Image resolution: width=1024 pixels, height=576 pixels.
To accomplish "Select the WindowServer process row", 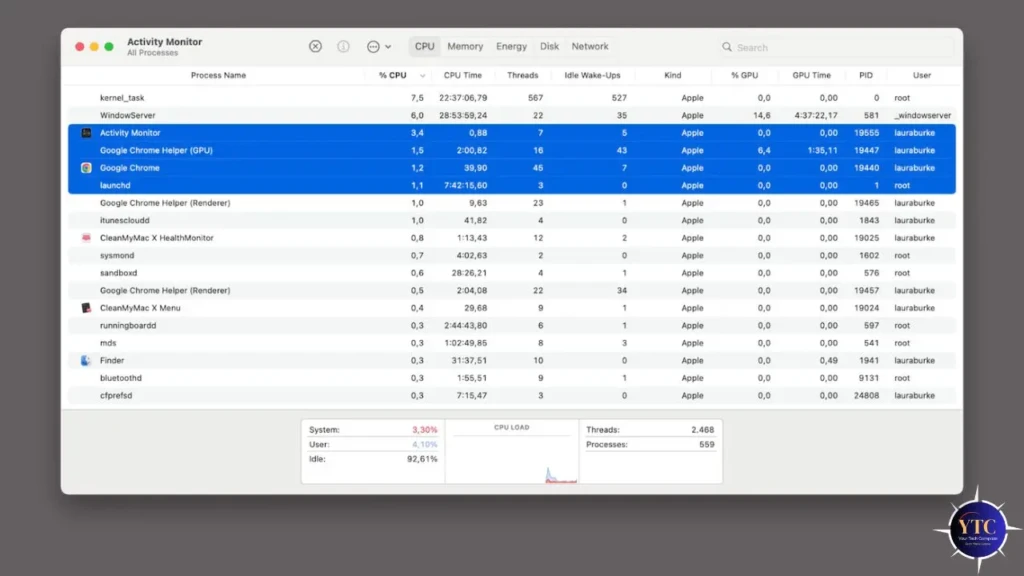I will coord(300,115).
